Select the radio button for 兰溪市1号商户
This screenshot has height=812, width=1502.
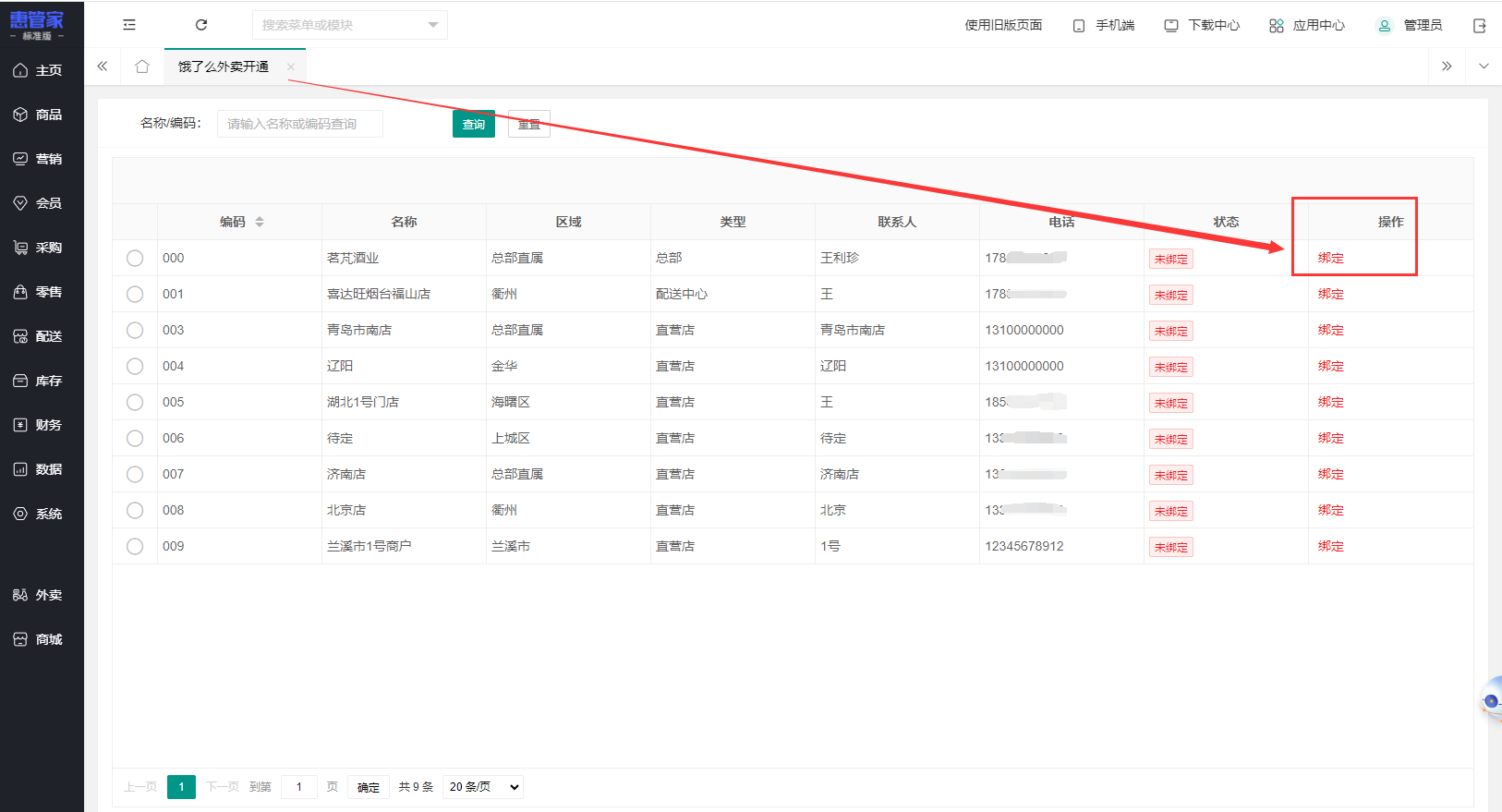[135, 546]
